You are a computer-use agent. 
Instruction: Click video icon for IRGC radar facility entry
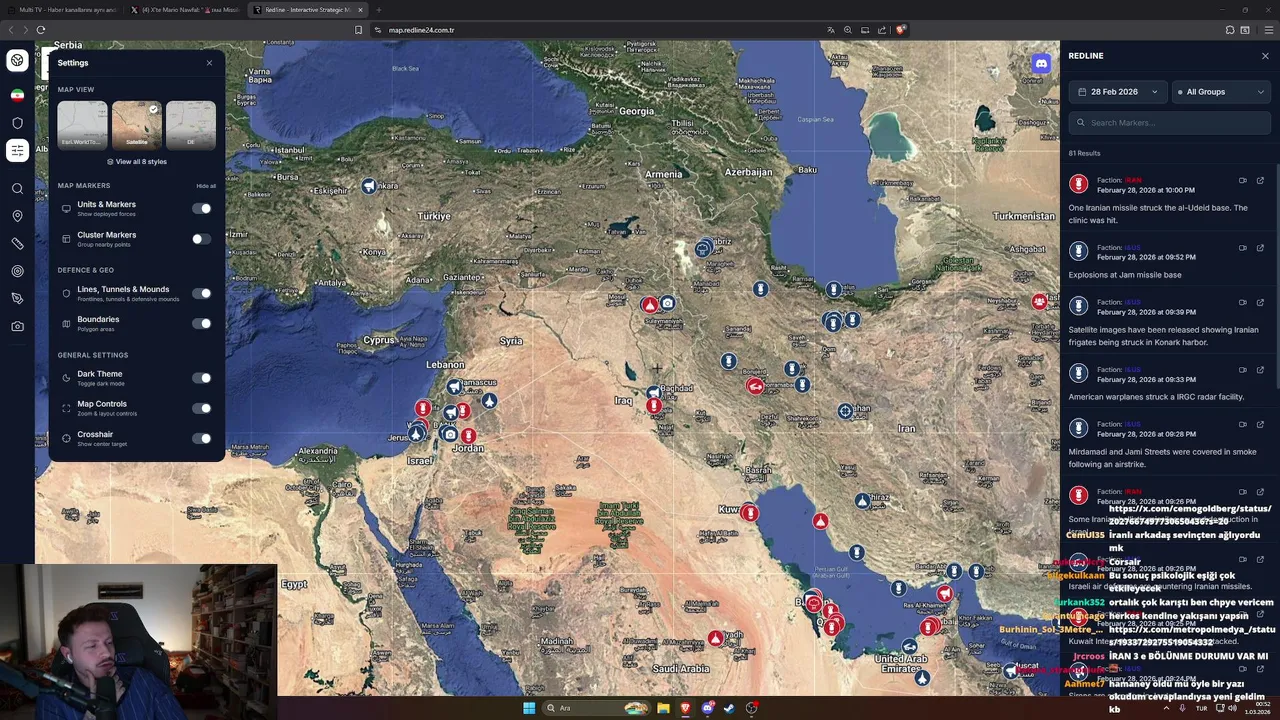(1243, 370)
